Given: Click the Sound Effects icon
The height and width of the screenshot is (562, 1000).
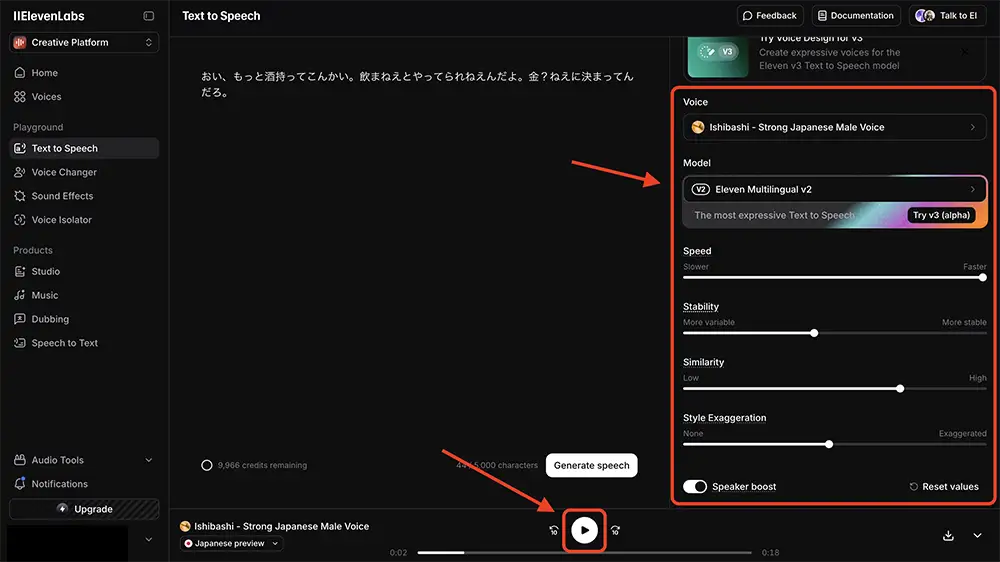Looking at the screenshot, I should [20, 196].
